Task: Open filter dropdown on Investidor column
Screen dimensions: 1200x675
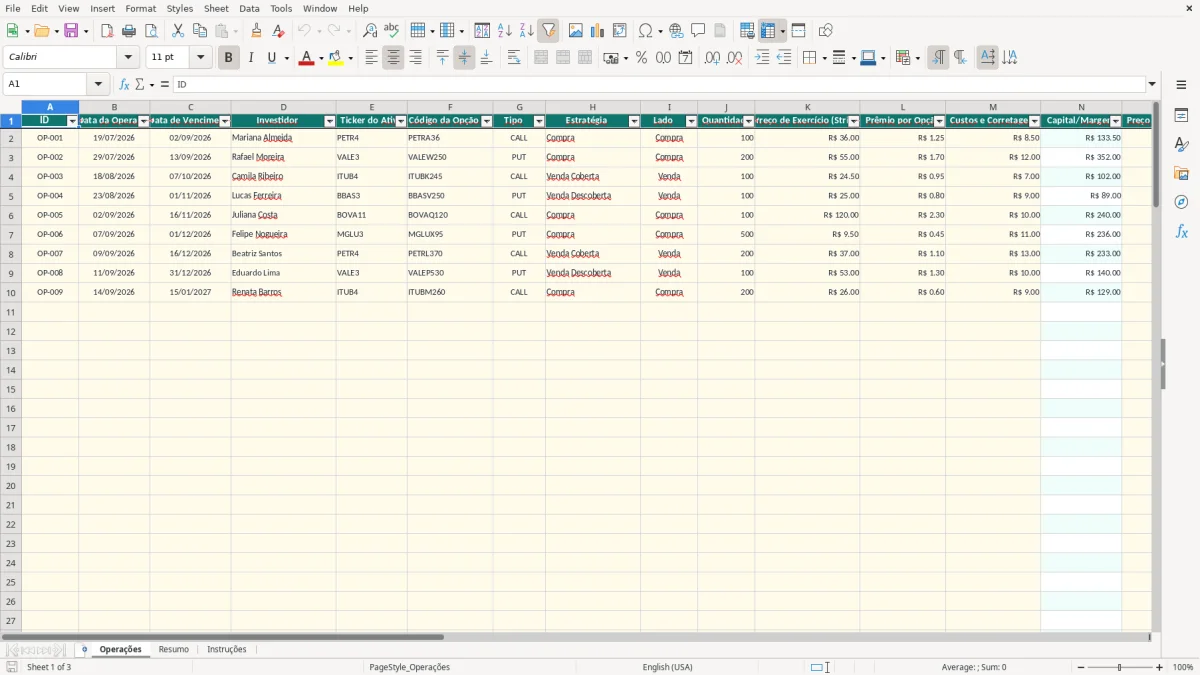Action: tap(329, 121)
